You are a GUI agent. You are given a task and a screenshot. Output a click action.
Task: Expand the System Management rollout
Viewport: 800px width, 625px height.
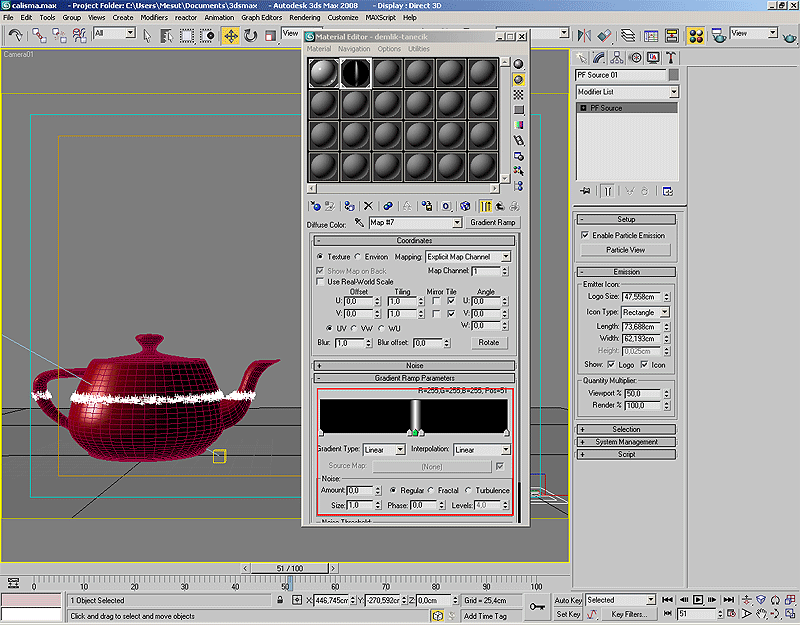[x=626, y=441]
